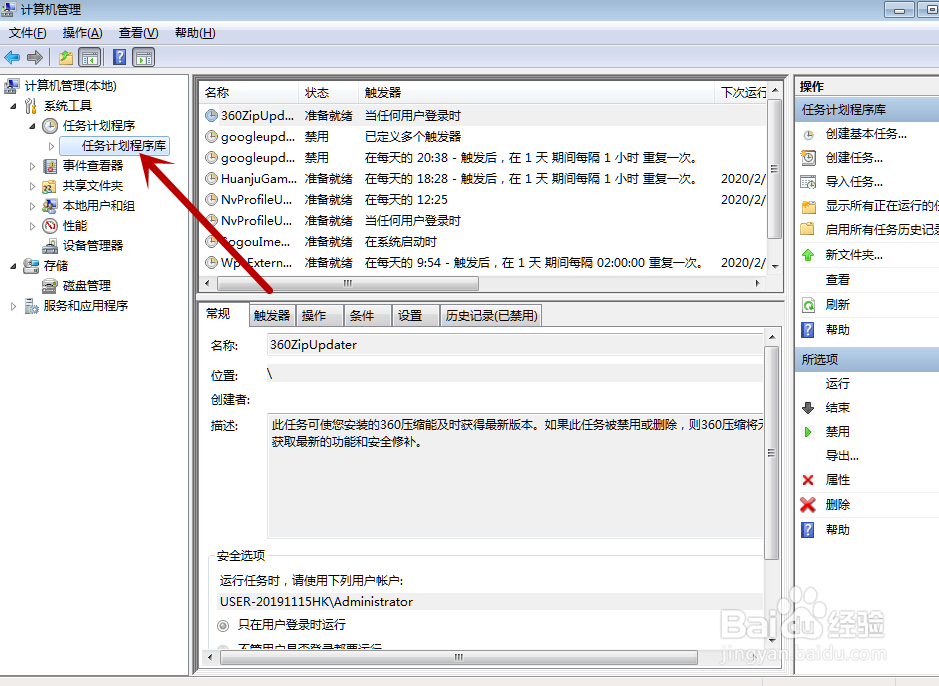Toggle the show/hide console tree toolbar icon
Screen dimensions: 939x686
pyautogui.click(x=89, y=57)
